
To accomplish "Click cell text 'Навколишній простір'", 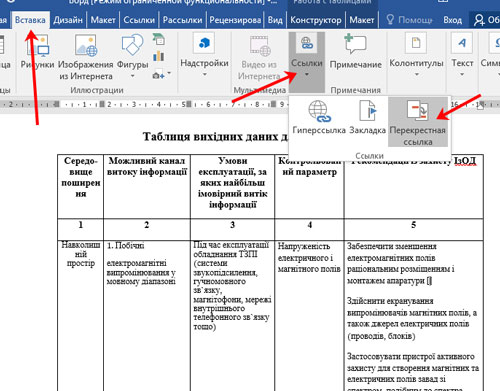I will pos(81,254).
